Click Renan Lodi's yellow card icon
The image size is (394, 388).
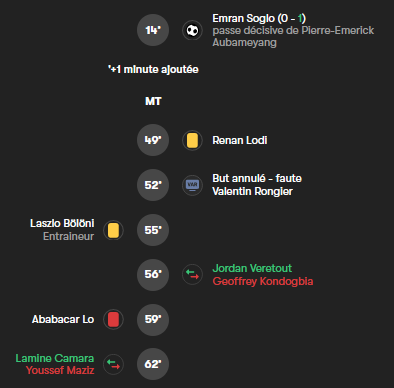click(192, 140)
